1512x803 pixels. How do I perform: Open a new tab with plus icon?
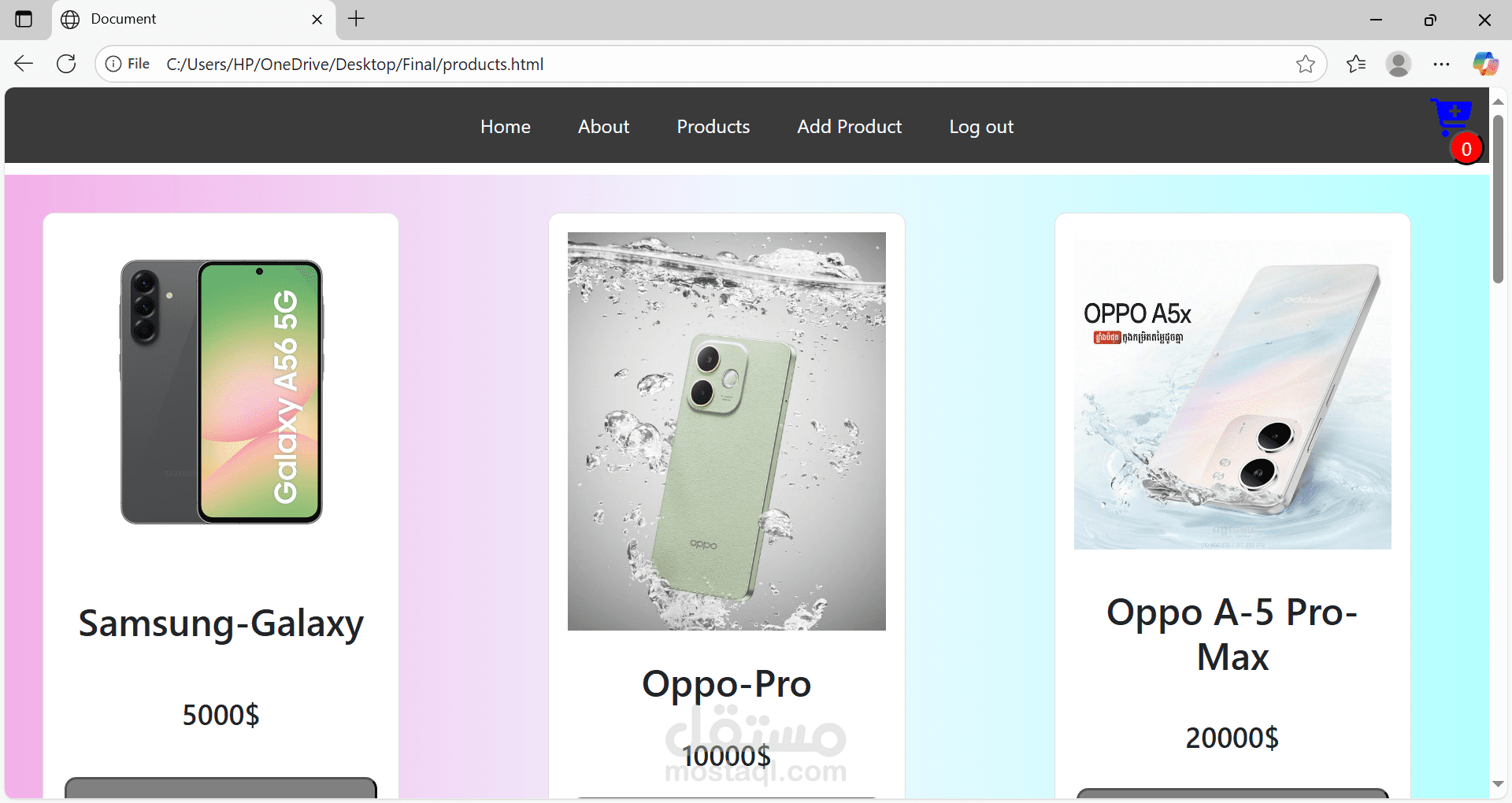coord(356,19)
